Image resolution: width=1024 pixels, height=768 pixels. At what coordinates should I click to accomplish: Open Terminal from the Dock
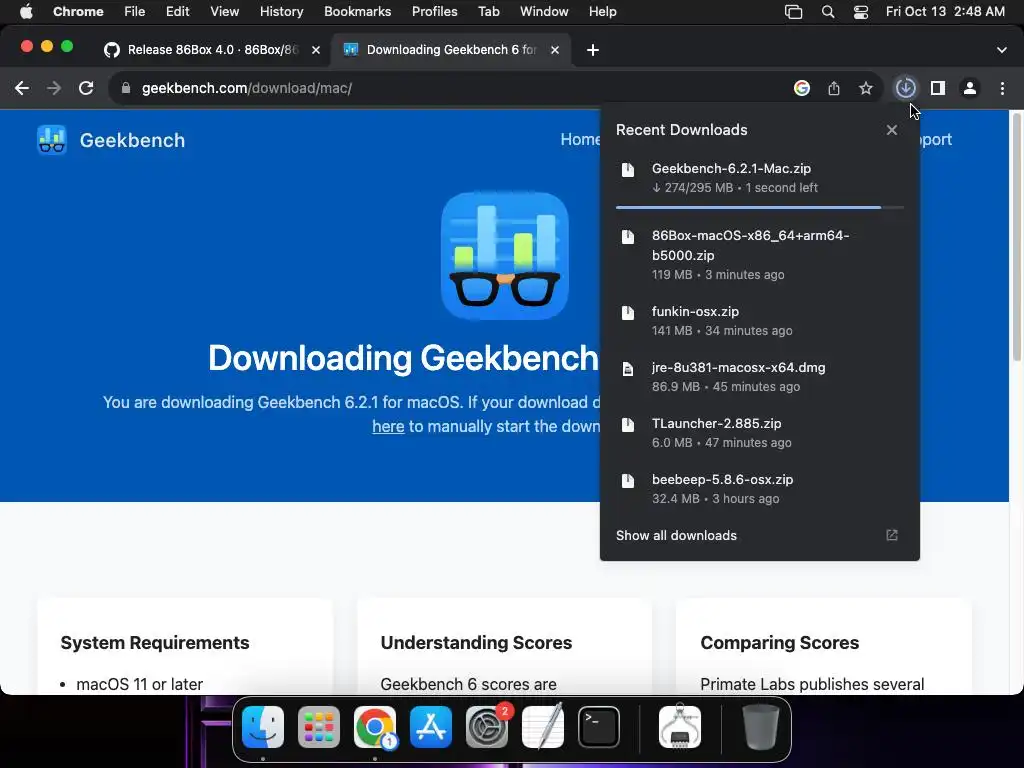[599, 727]
